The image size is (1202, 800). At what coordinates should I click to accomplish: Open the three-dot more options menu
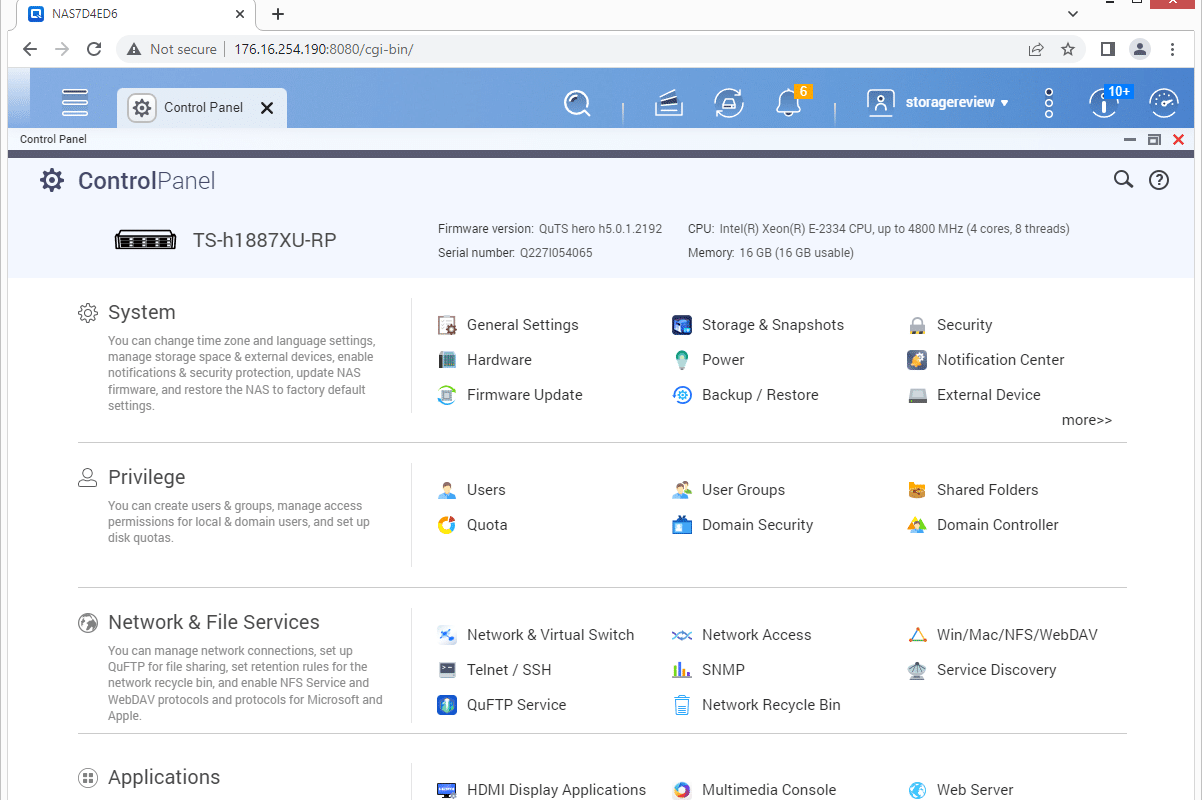click(x=1048, y=103)
